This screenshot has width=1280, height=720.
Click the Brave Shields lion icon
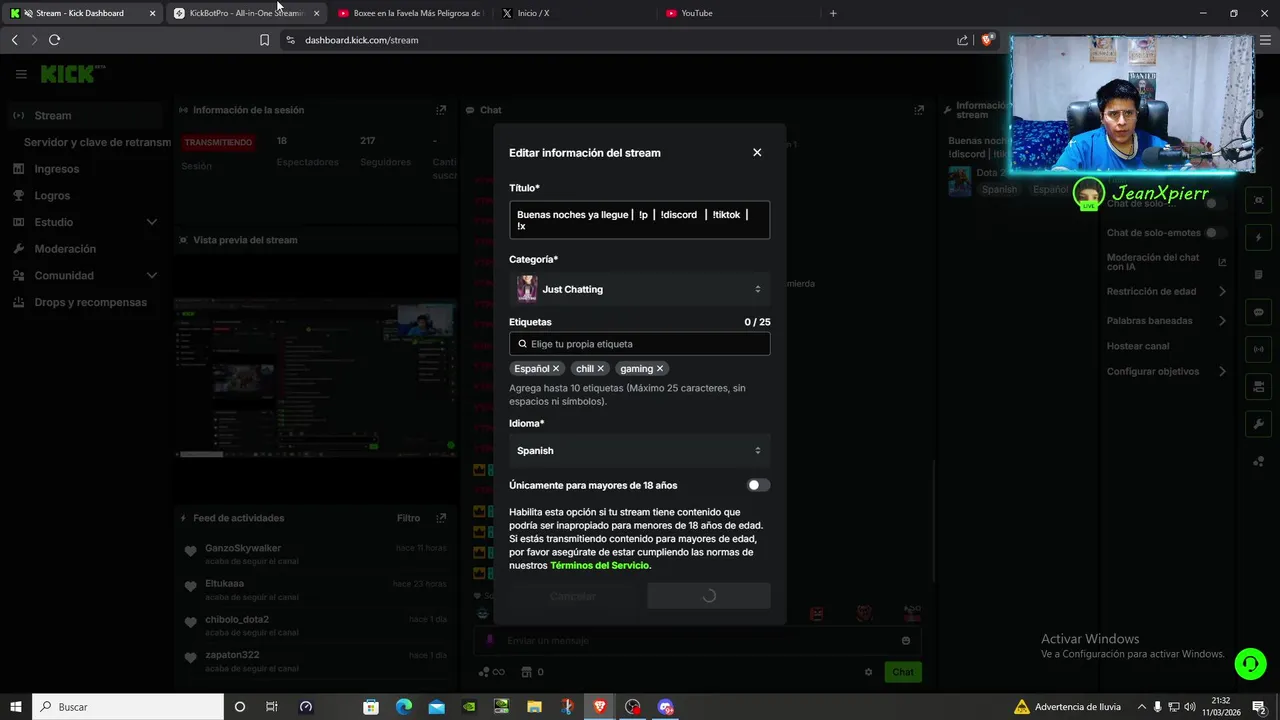(x=987, y=40)
